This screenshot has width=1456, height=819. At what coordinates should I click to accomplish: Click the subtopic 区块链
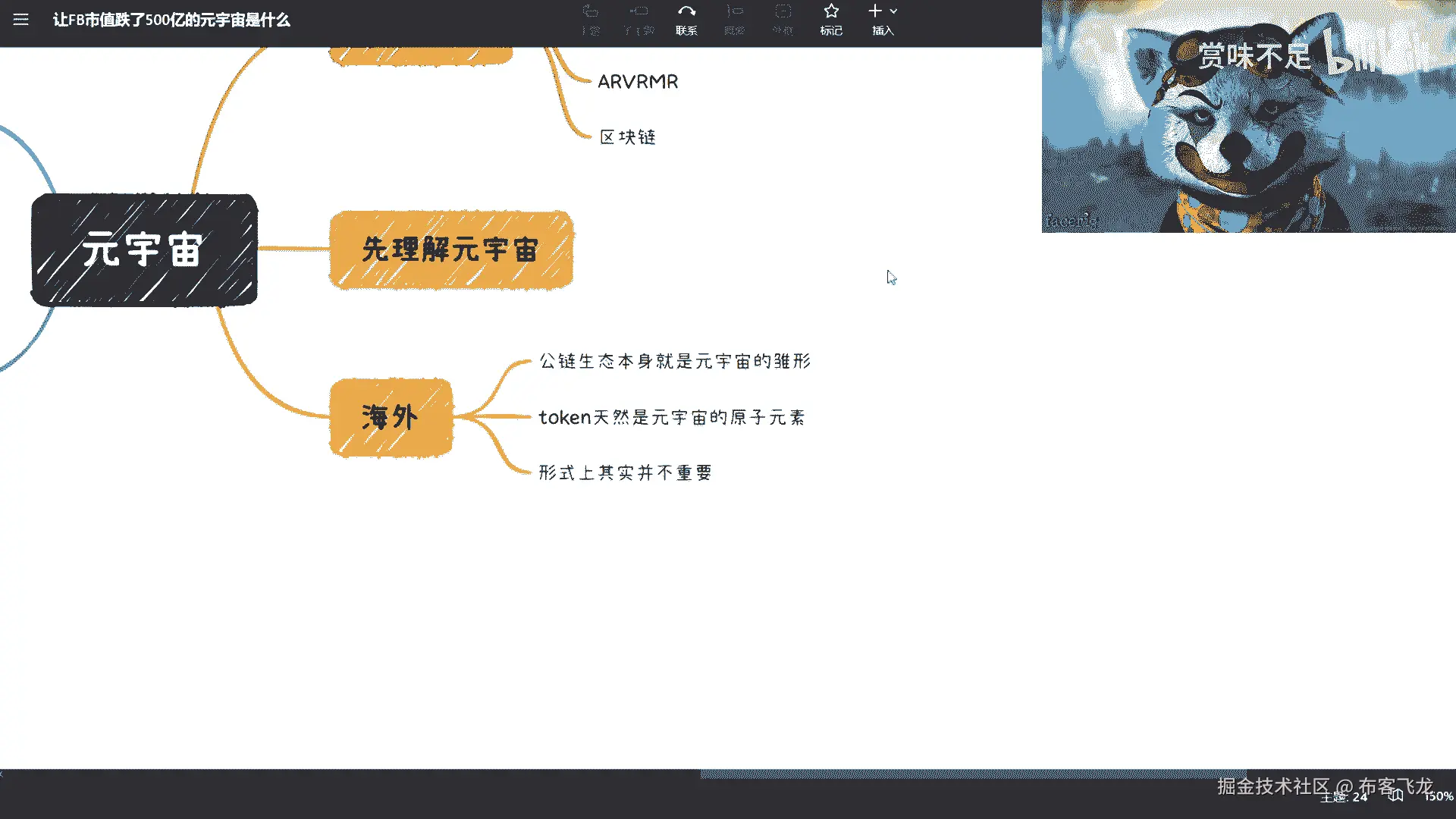[627, 137]
